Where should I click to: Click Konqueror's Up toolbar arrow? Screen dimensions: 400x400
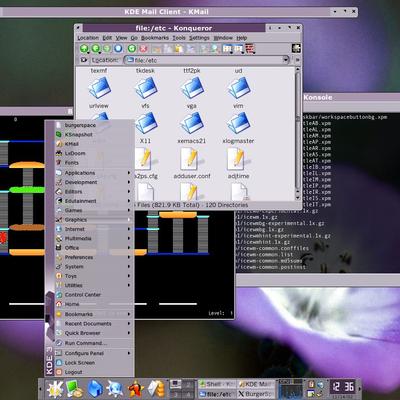click(84, 49)
